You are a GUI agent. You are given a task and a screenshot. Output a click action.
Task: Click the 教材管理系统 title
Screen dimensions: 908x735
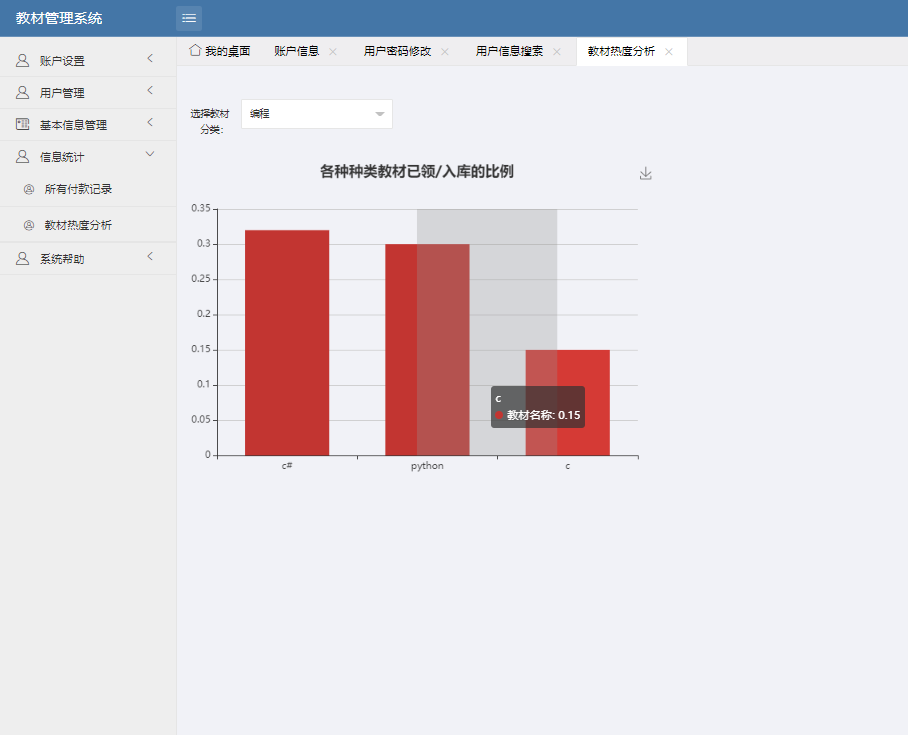click(x=59, y=19)
